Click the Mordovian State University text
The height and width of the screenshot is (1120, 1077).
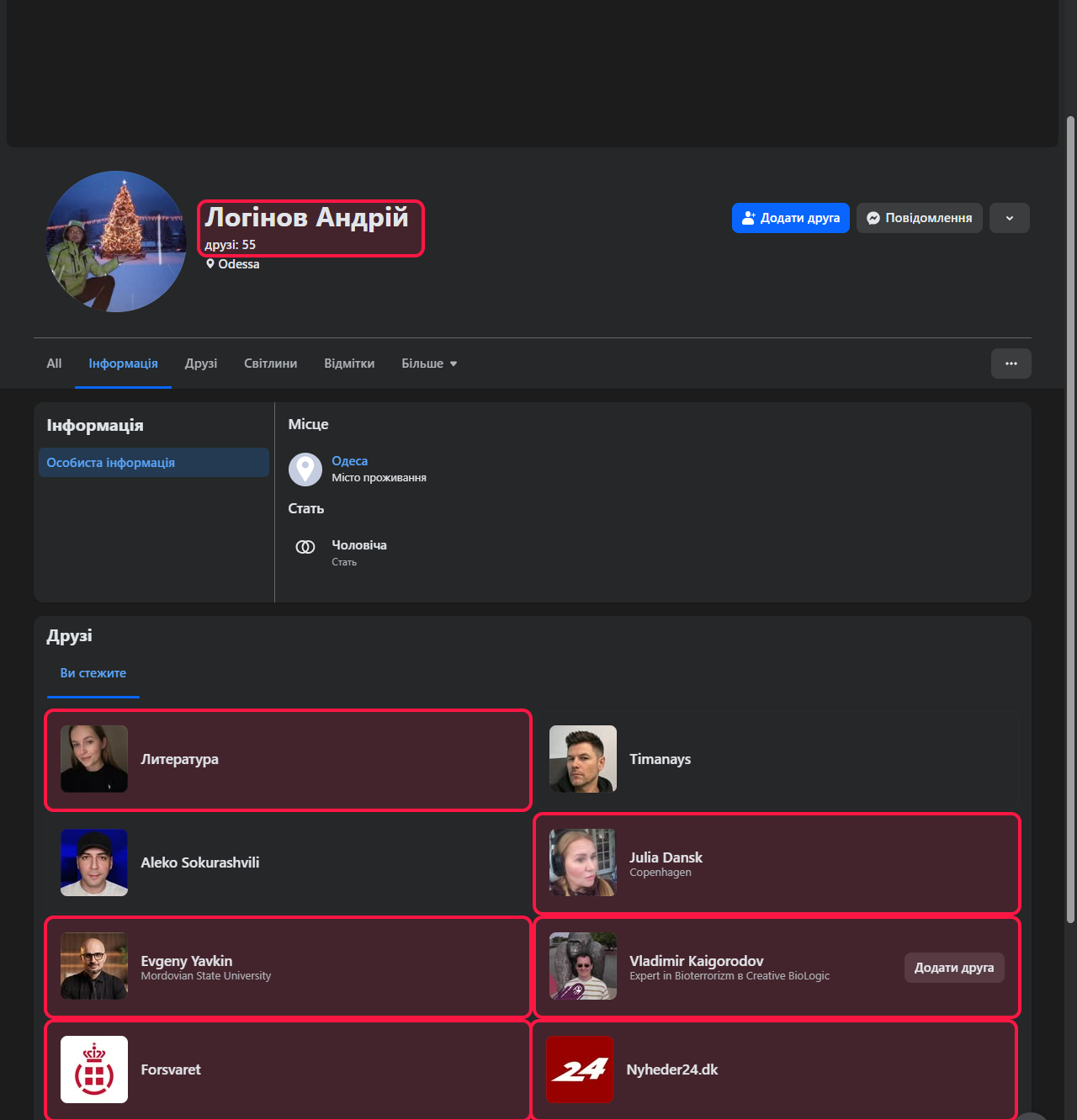tap(206, 976)
